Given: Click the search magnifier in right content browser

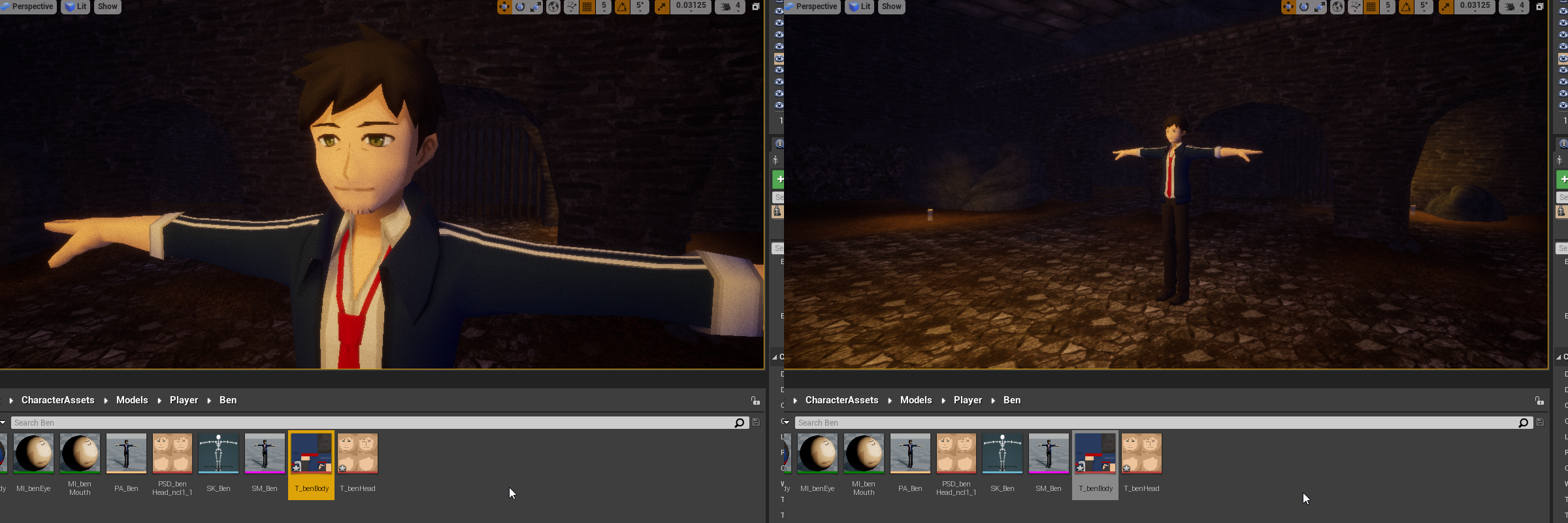Looking at the screenshot, I should coord(1524,423).
